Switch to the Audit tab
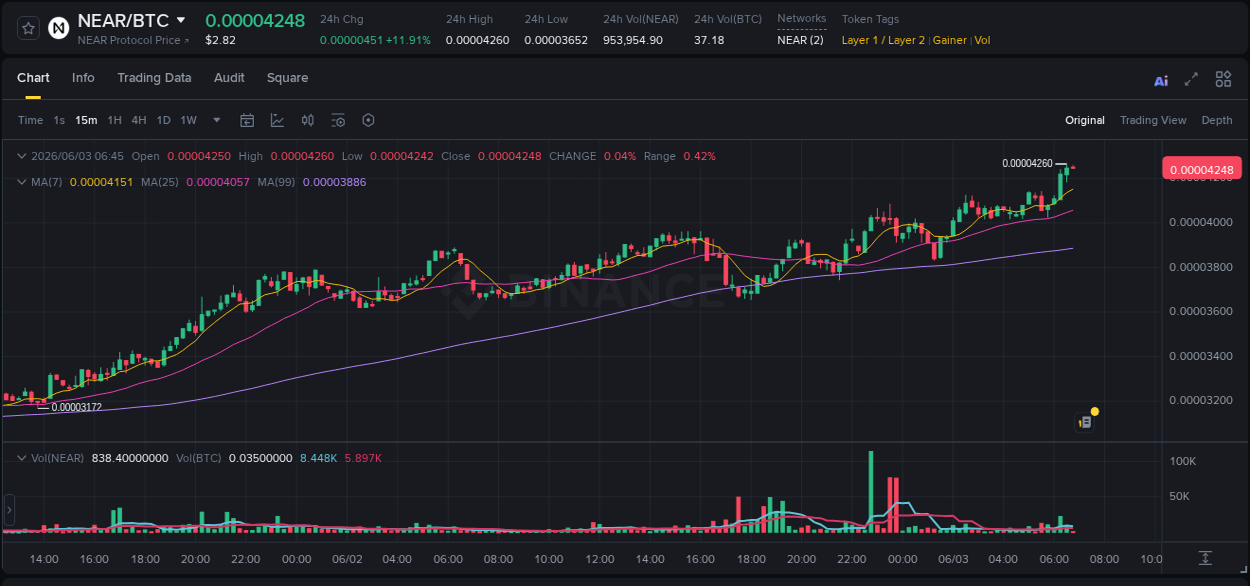 click(x=229, y=78)
